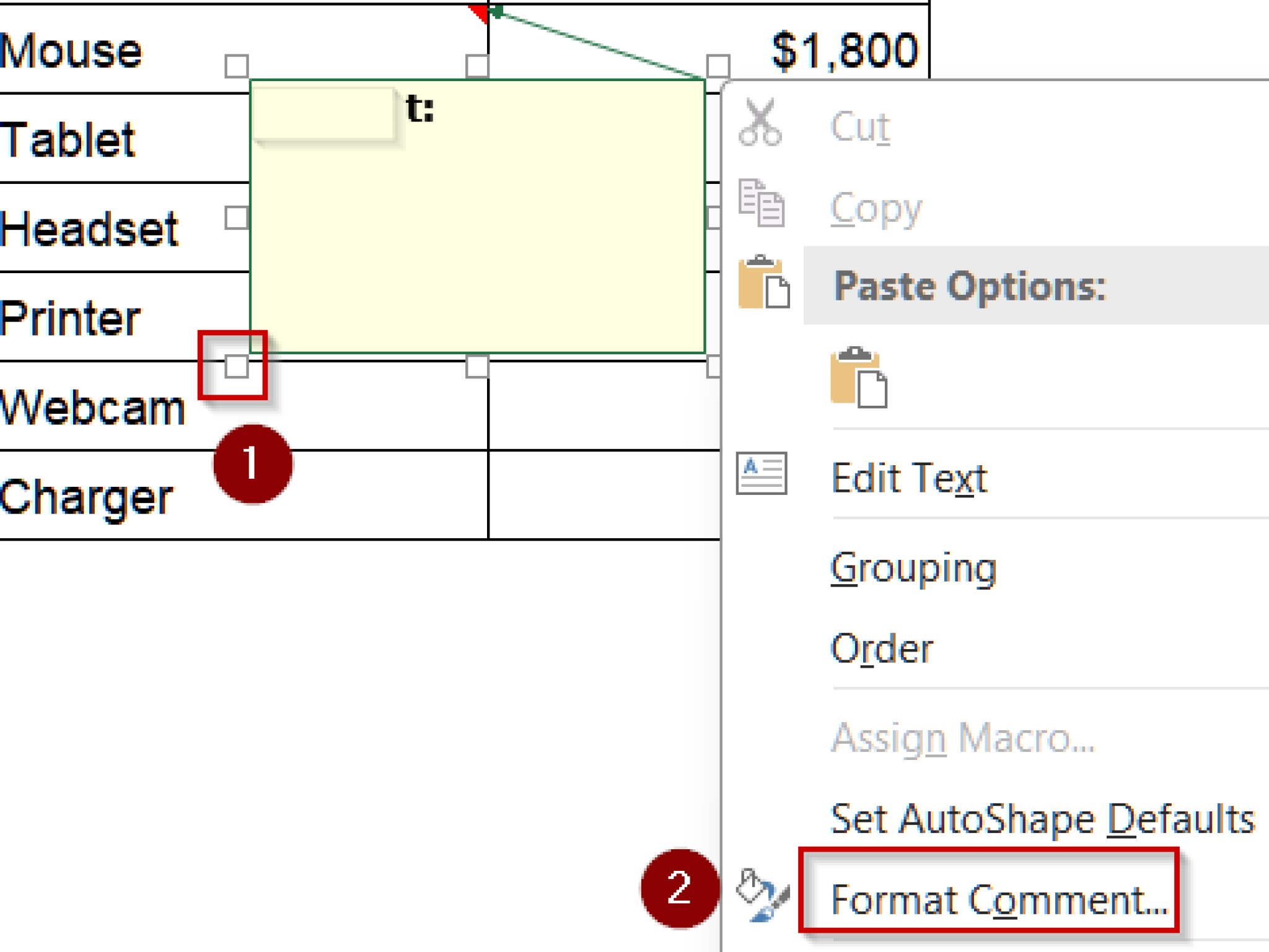
Task: Expand the Grouping submenu
Action: point(914,567)
